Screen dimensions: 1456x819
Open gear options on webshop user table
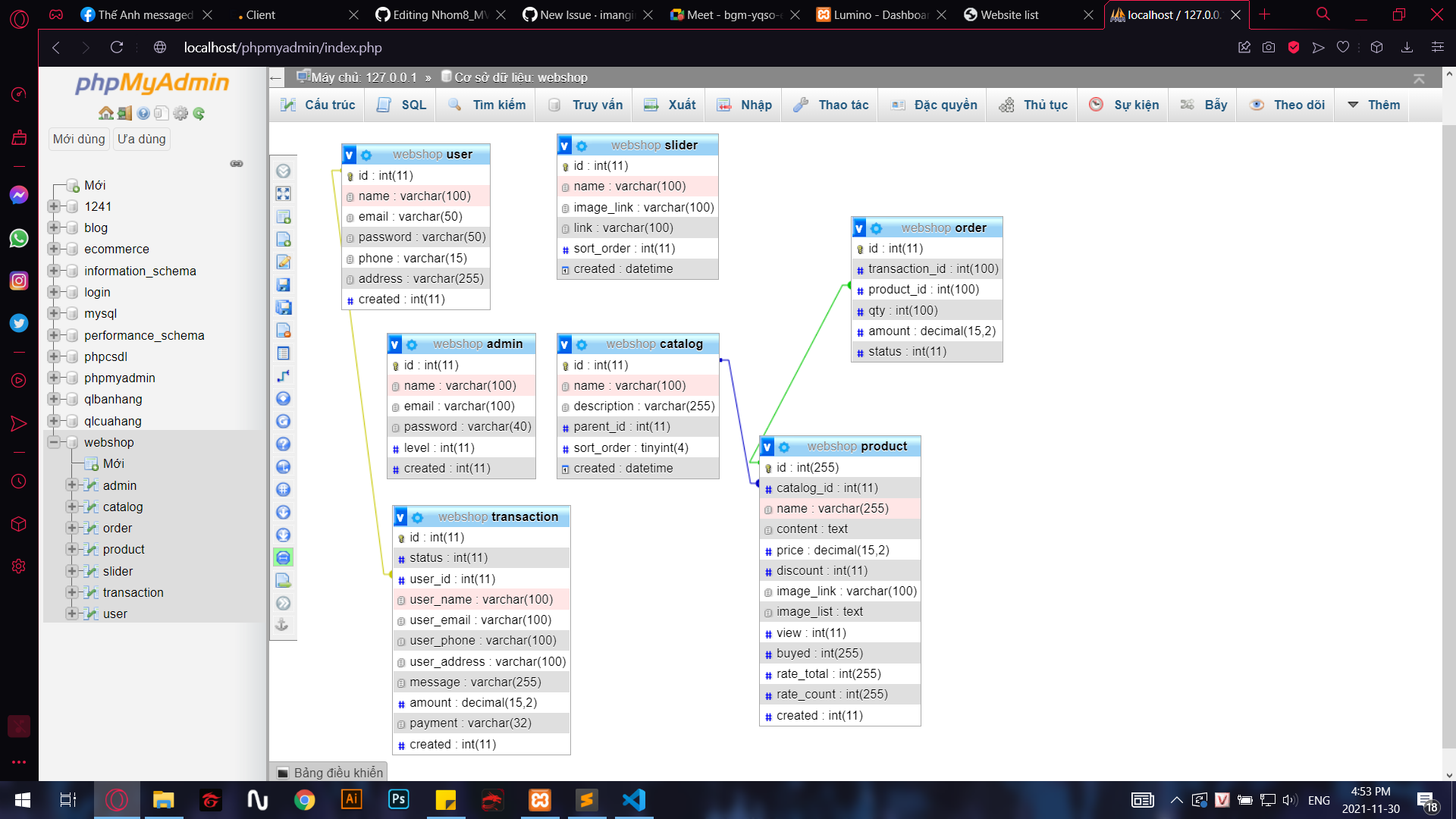point(367,155)
